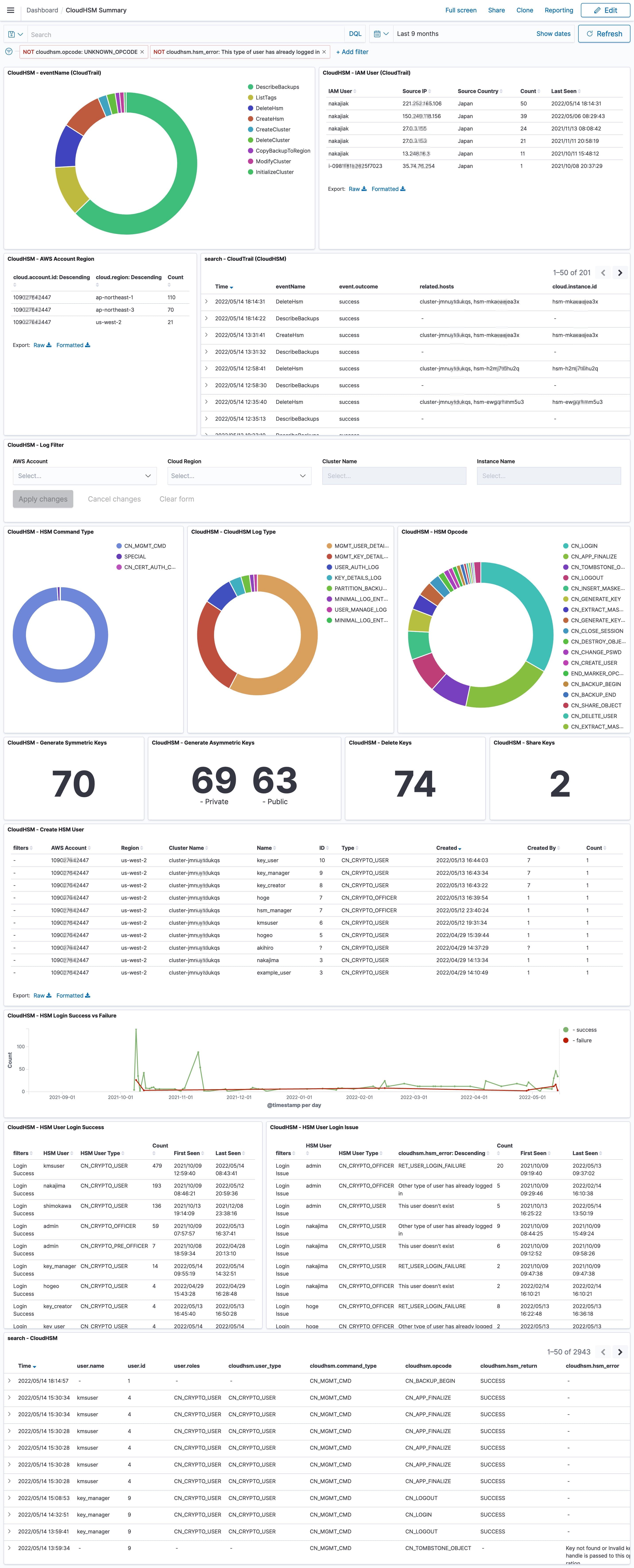Toggle the DescribeBackups legend entry
The image size is (634, 1568).
[x=274, y=87]
